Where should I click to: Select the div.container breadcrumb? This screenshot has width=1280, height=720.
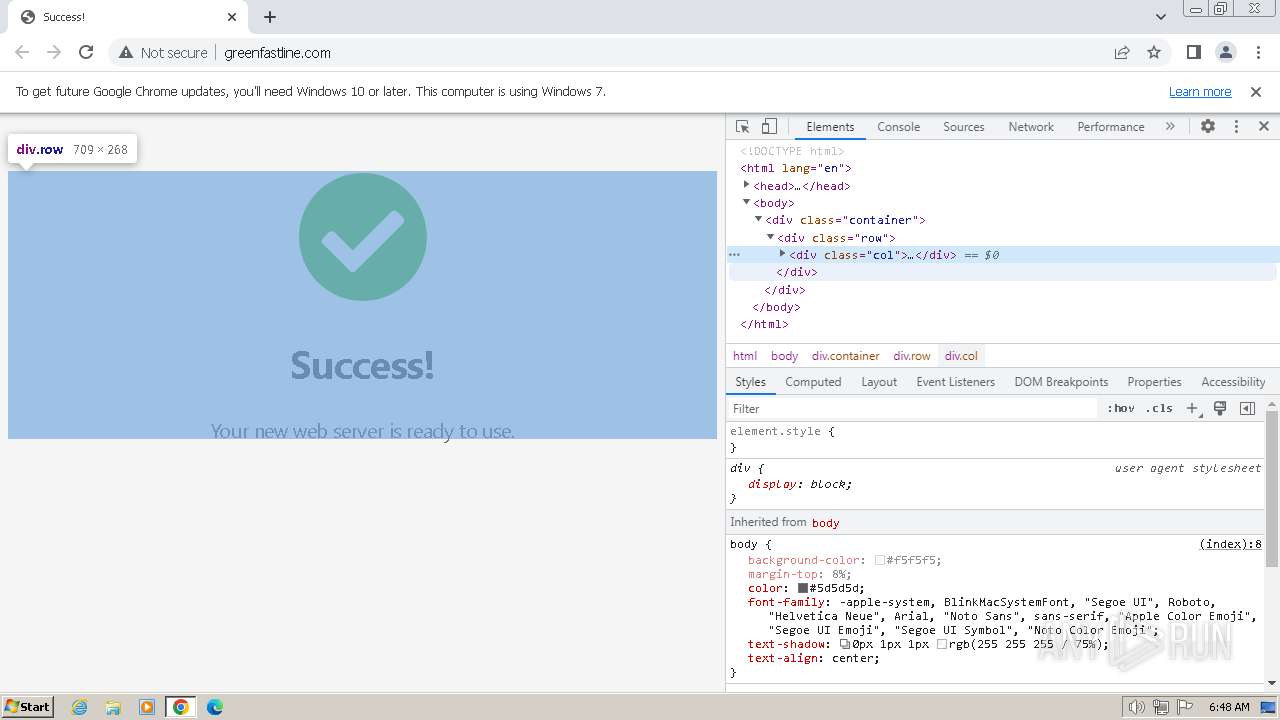coord(845,356)
